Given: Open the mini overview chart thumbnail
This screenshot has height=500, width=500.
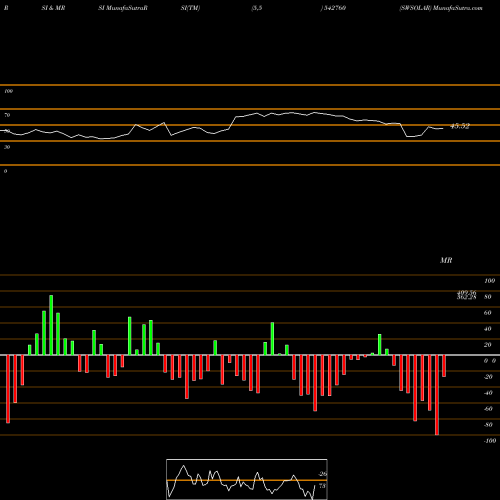Looking at the screenshot, I should point(247,479).
